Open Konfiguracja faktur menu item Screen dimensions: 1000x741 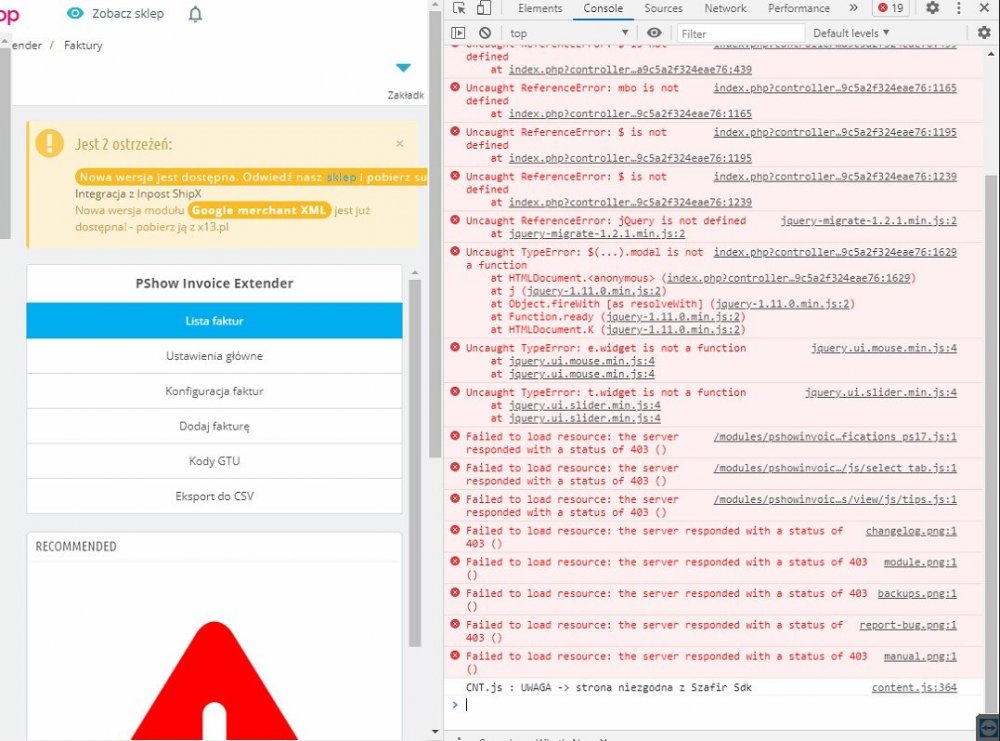coord(214,391)
